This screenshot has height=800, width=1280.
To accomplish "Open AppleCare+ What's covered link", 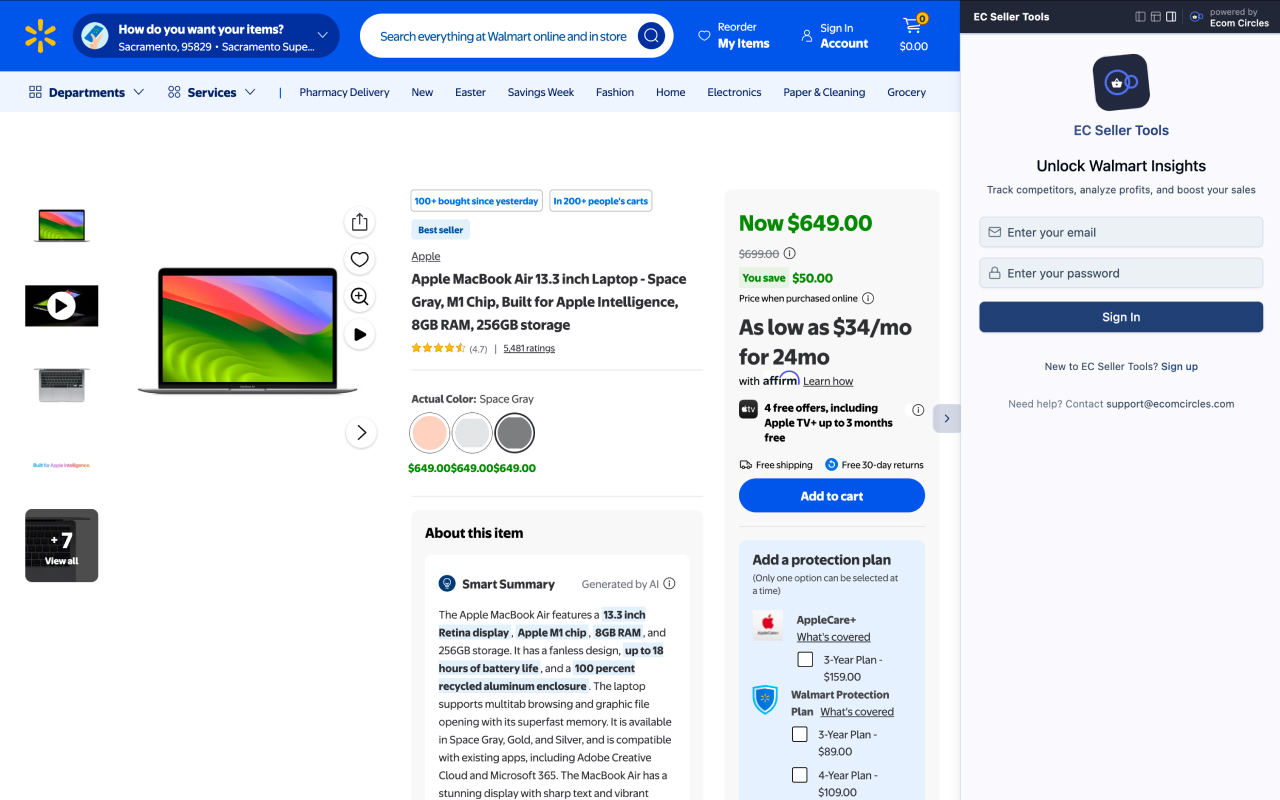I will coord(833,637).
